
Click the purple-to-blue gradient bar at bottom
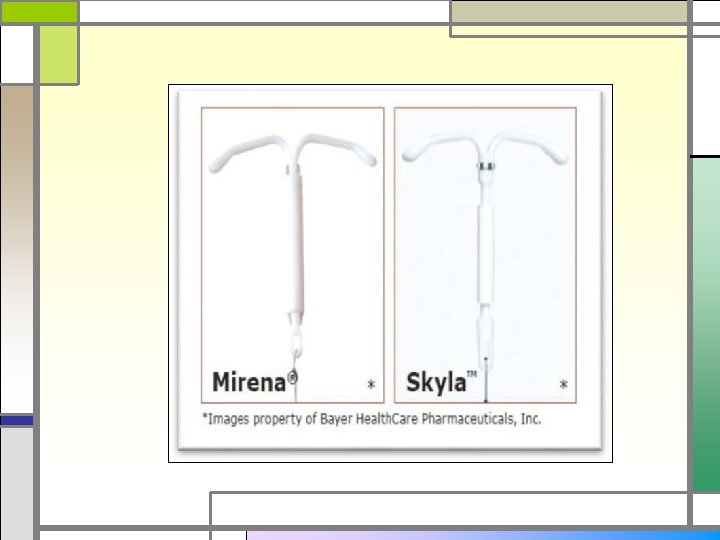pyautogui.click(x=484, y=536)
